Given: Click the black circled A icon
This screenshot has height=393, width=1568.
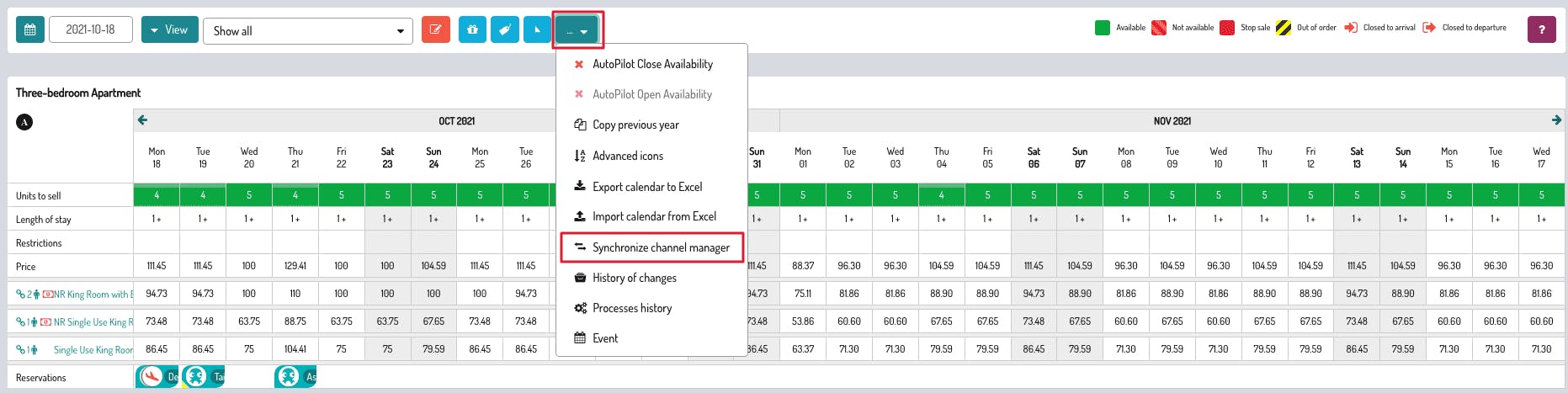Looking at the screenshot, I should [x=24, y=122].
